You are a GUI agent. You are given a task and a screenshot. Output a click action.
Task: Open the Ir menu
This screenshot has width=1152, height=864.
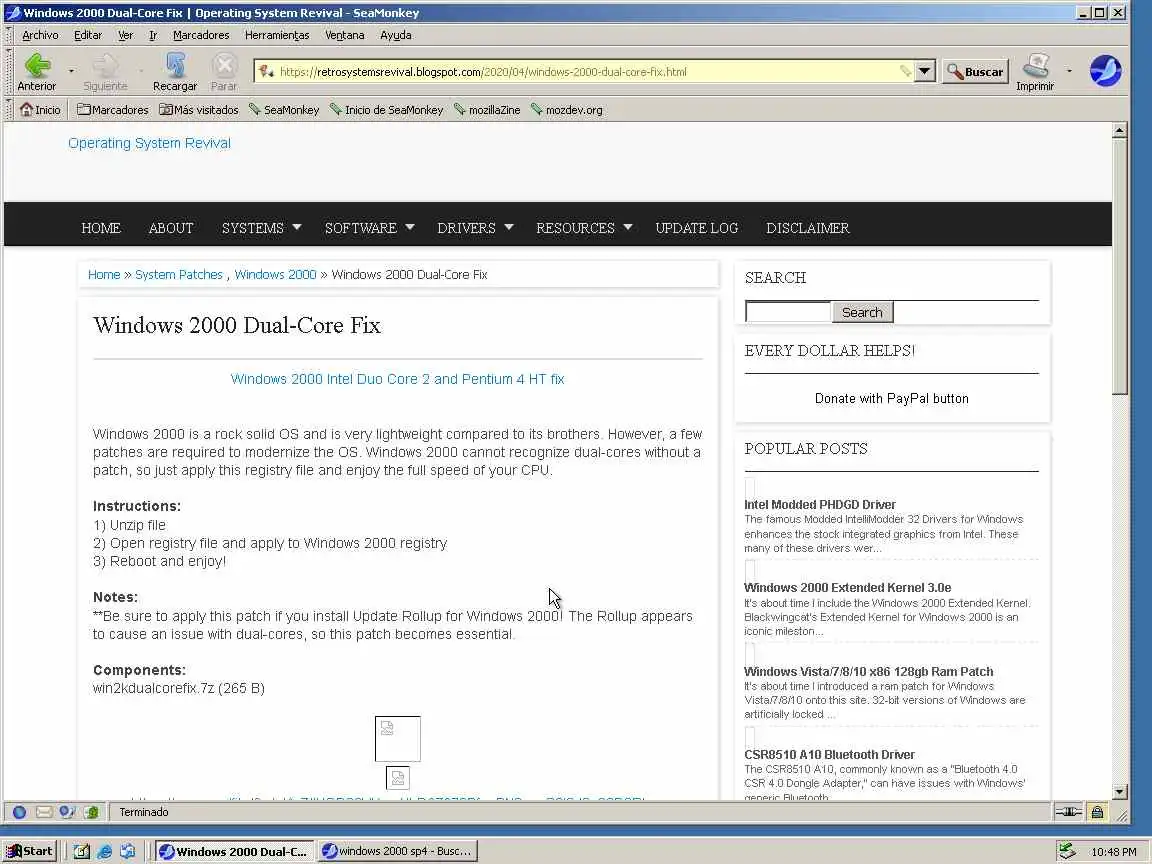click(x=153, y=35)
